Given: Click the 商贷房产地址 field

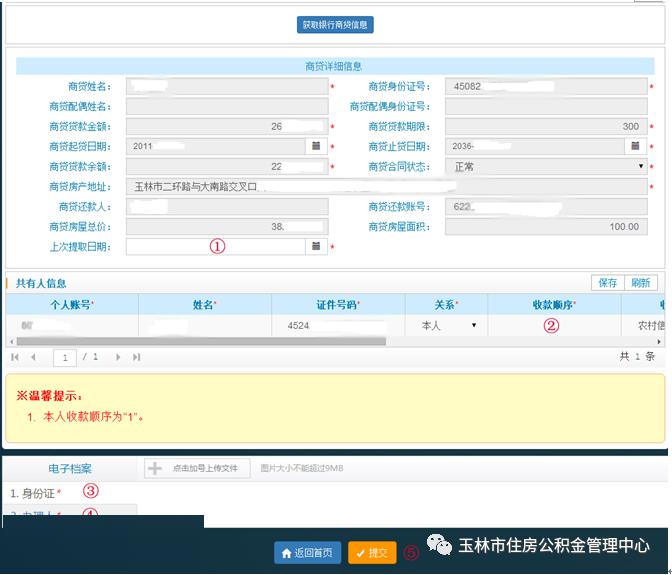Looking at the screenshot, I should 387,187.
